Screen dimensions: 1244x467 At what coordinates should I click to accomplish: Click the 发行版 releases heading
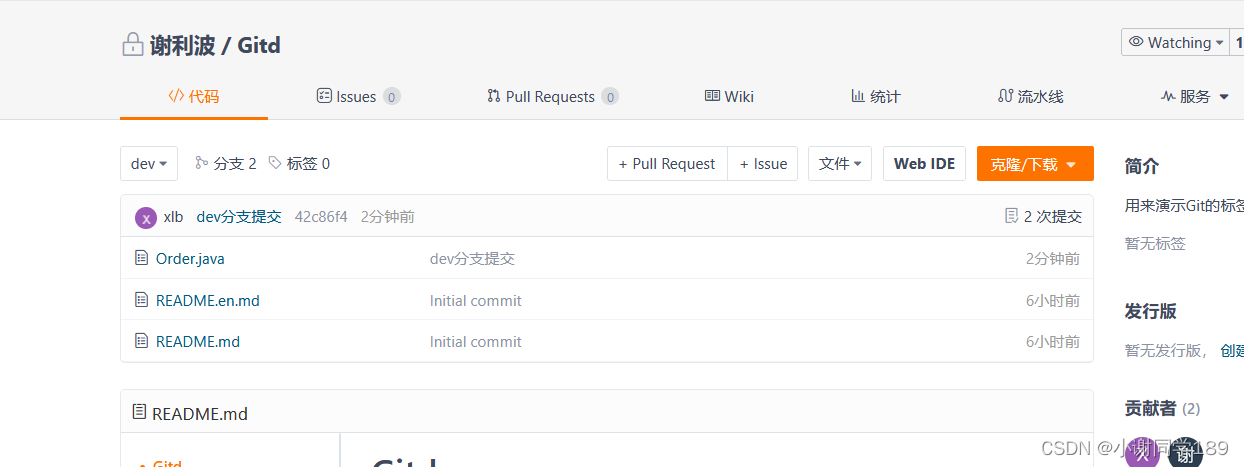1150,311
